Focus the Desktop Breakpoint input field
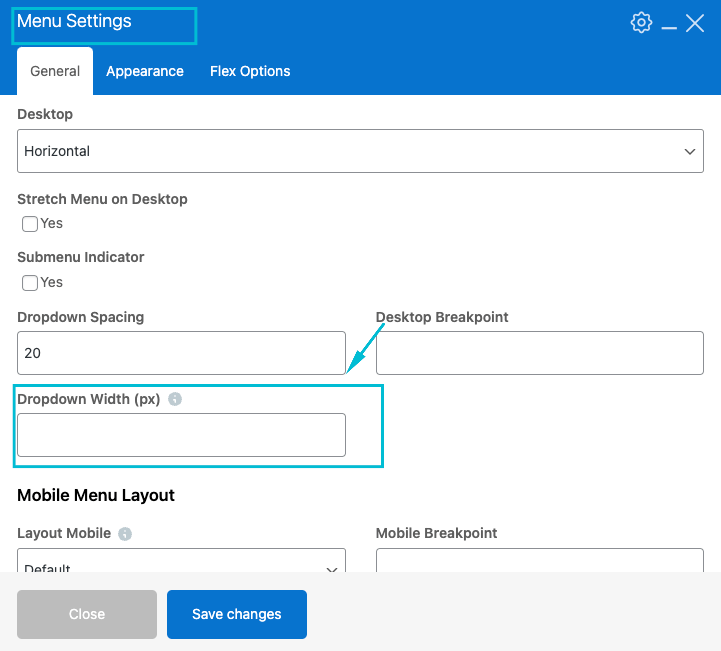Screen dimensions: 721x651 (539, 353)
